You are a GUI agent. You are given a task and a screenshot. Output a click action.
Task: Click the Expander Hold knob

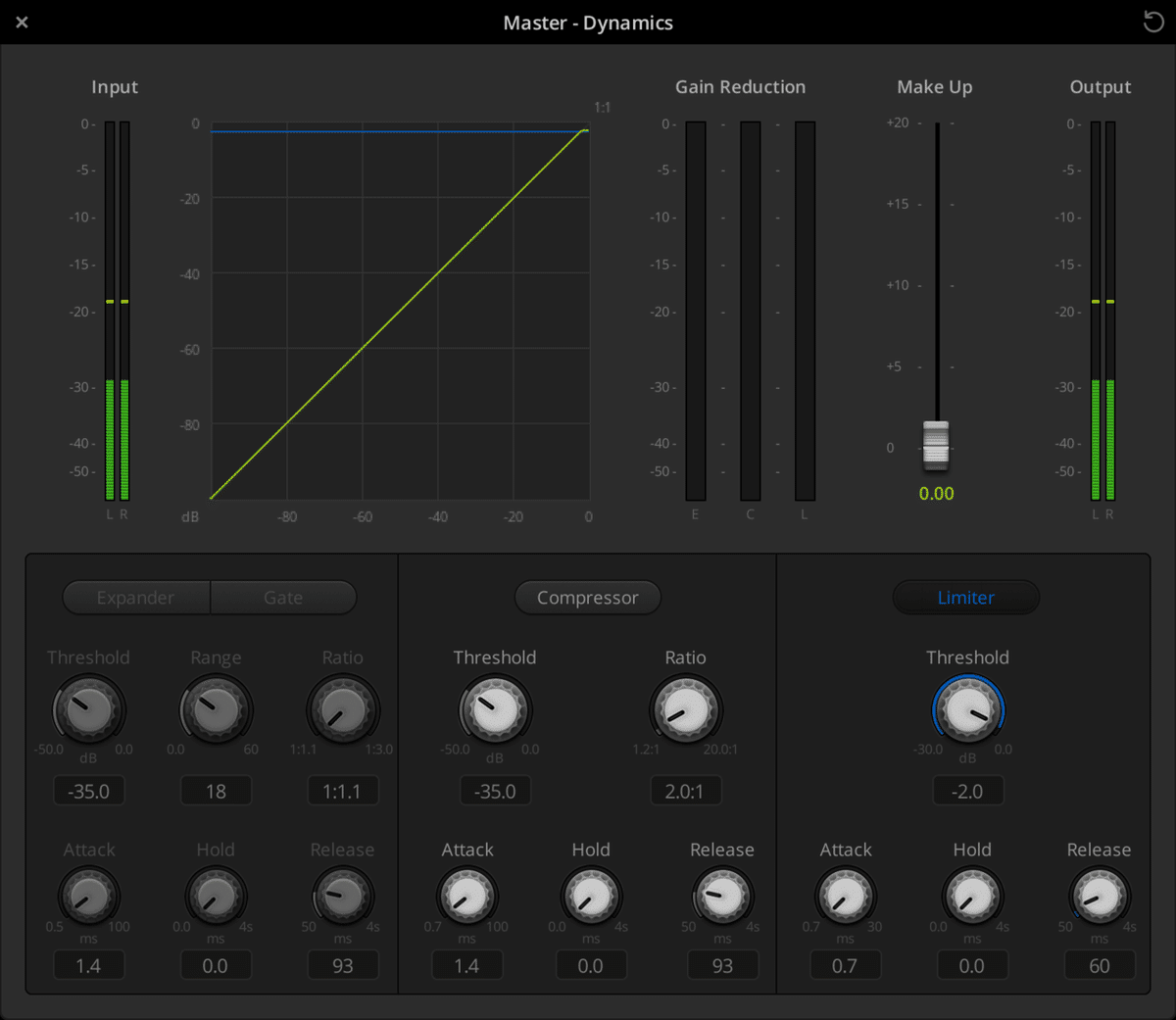(x=216, y=896)
